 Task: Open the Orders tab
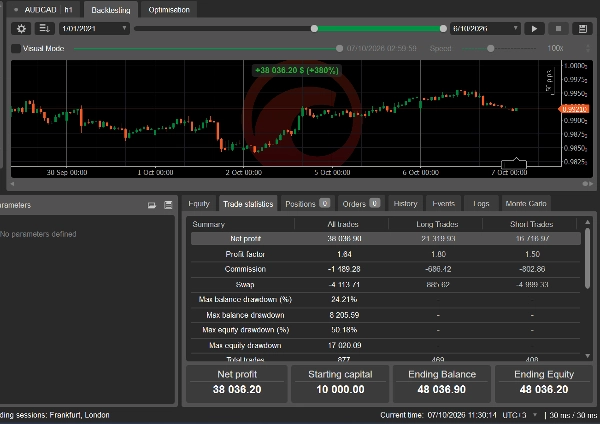click(361, 204)
